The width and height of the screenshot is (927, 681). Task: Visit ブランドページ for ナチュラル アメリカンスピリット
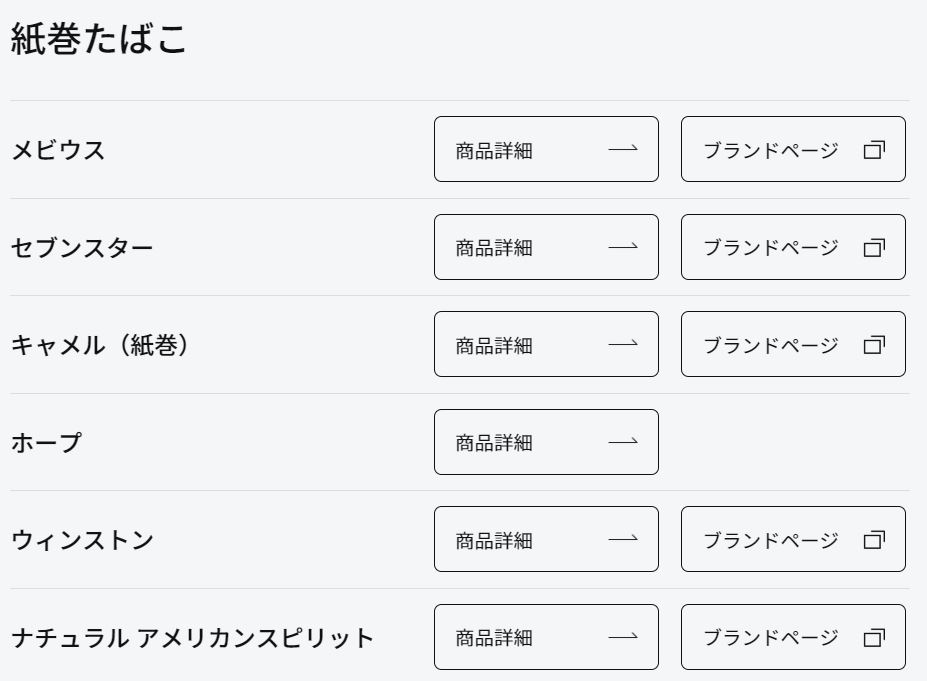point(793,637)
